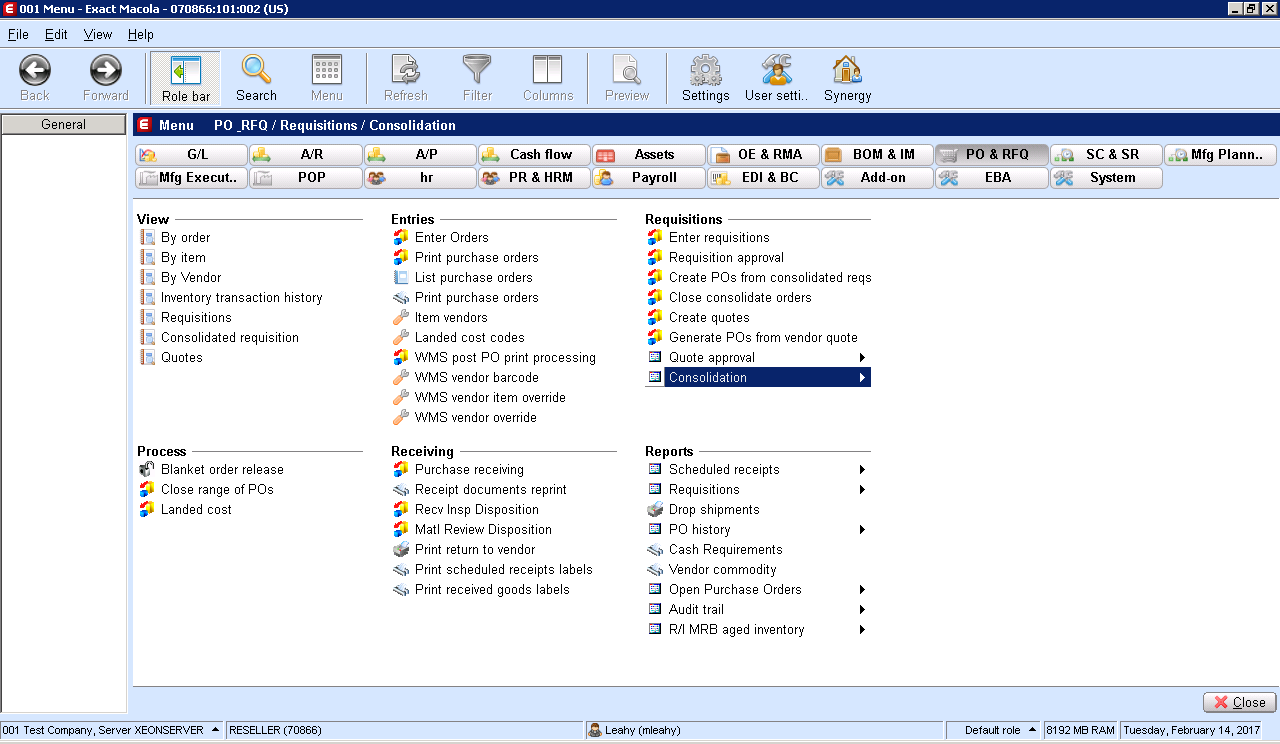Click the Landed cost codes icon

pyautogui.click(x=401, y=337)
